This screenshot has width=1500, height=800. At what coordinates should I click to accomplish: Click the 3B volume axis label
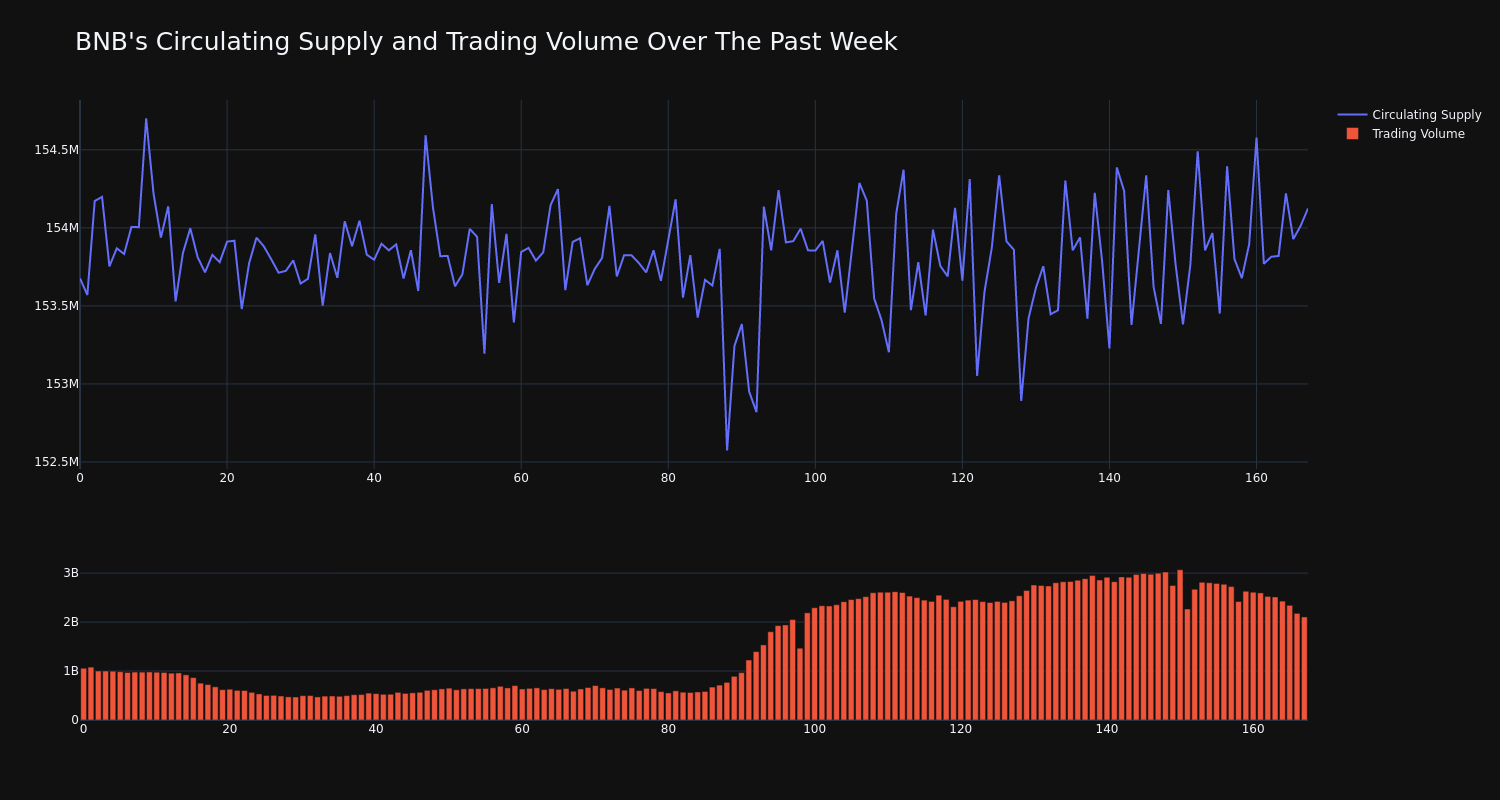pyautogui.click(x=71, y=573)
